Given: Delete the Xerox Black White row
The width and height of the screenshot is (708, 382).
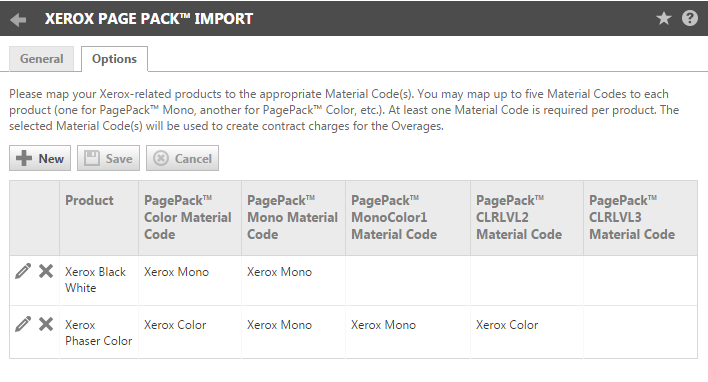Looking at the screenshot, I should click(46, 271).
